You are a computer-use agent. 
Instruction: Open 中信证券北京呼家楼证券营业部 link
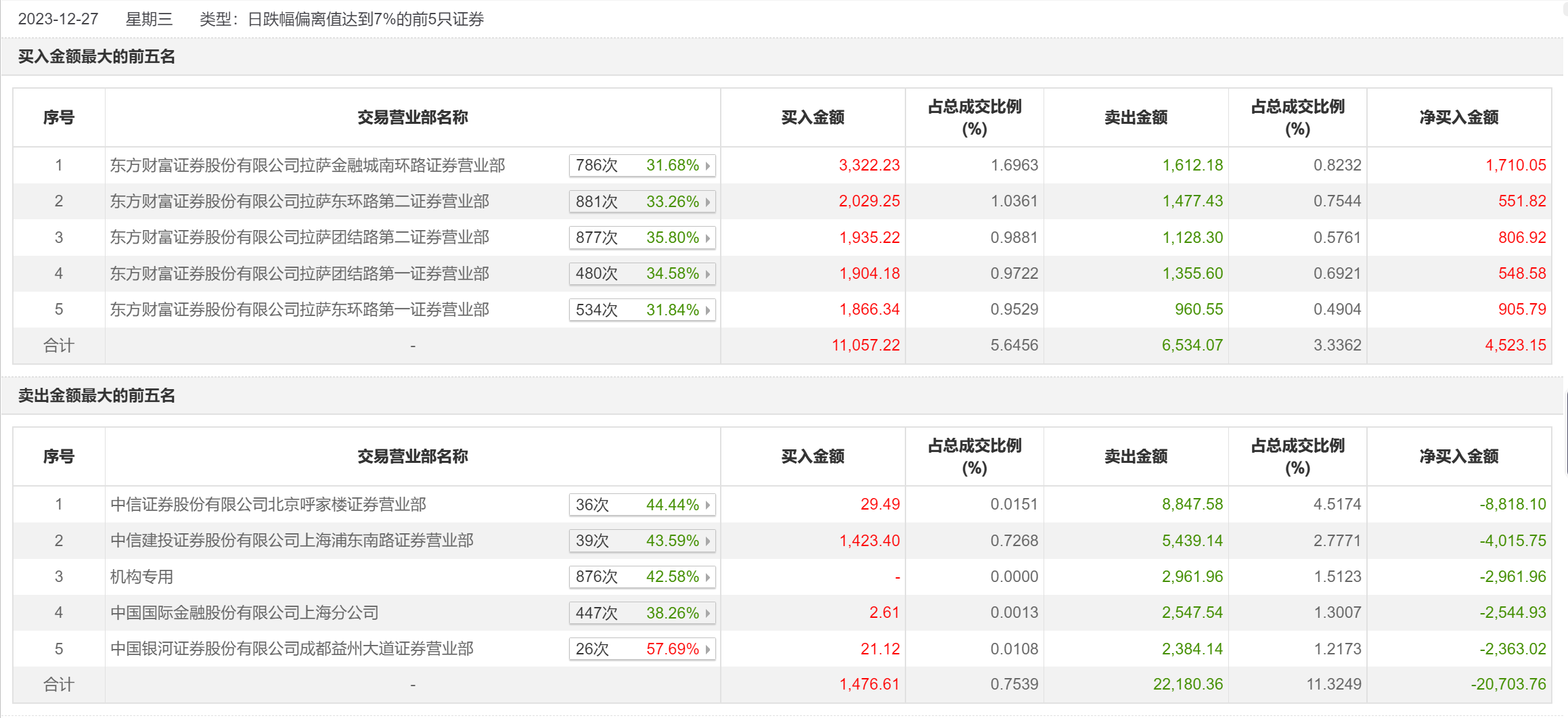268,504
